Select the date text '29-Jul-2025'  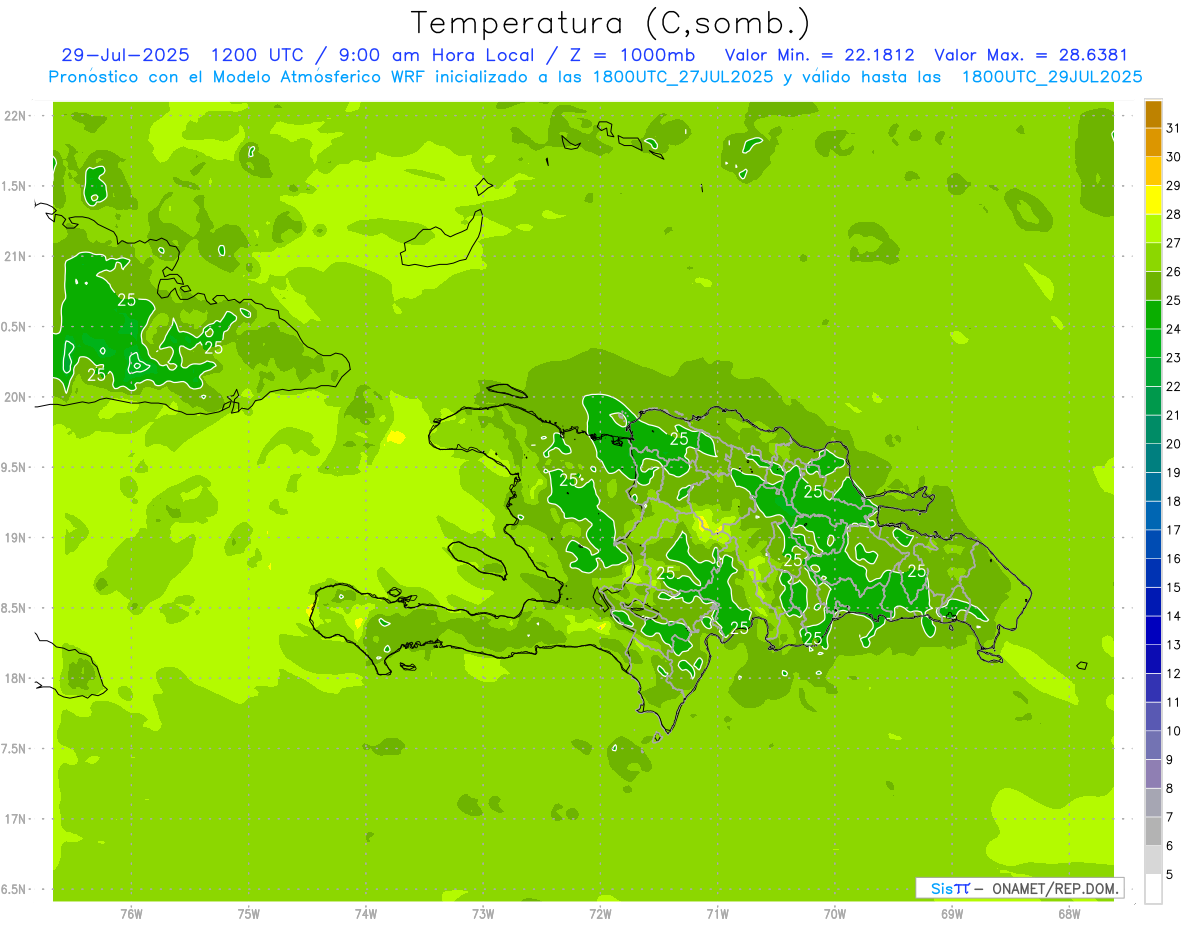[x=125, y=55]
